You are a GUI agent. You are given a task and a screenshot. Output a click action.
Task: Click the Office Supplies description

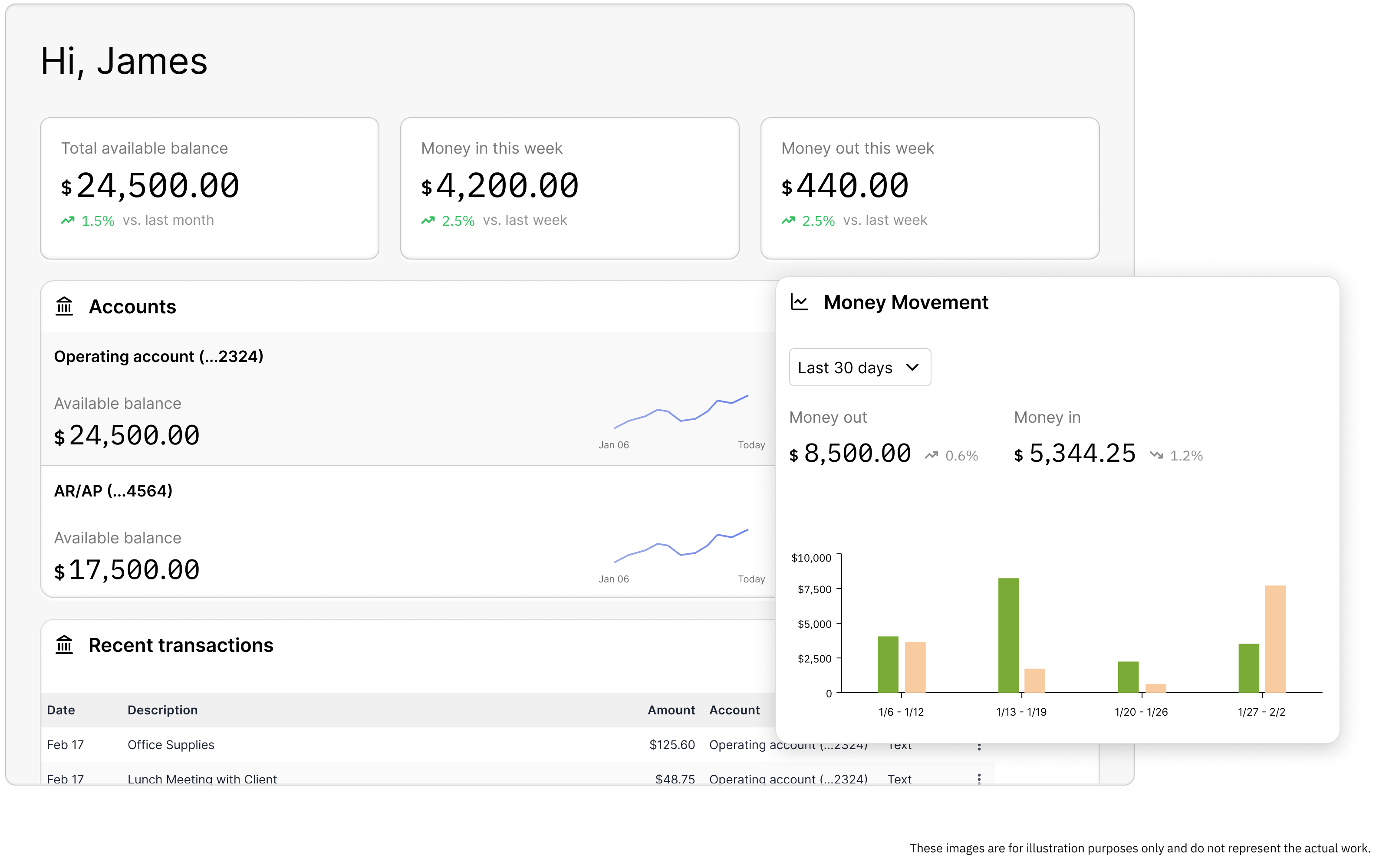(x=171, y=745)
